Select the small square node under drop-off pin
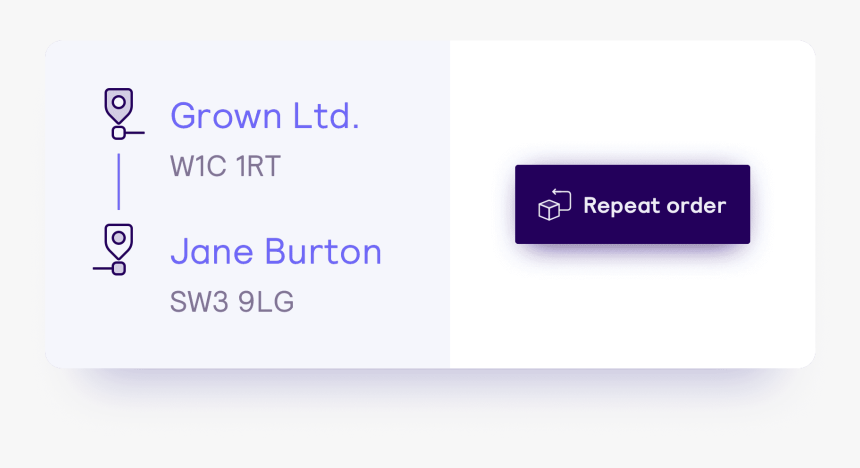Screen dimensions: 860x468 tap(119, 268)
